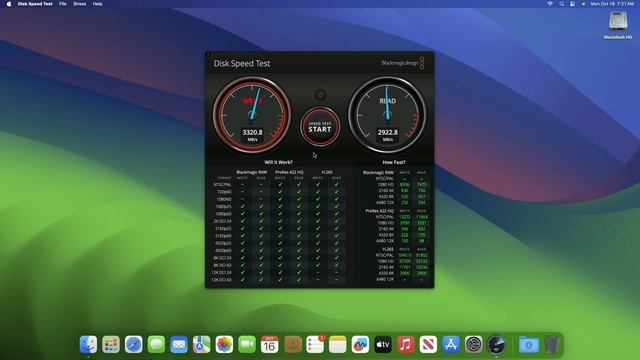Launch Safari from the dock

coord(134,344)
